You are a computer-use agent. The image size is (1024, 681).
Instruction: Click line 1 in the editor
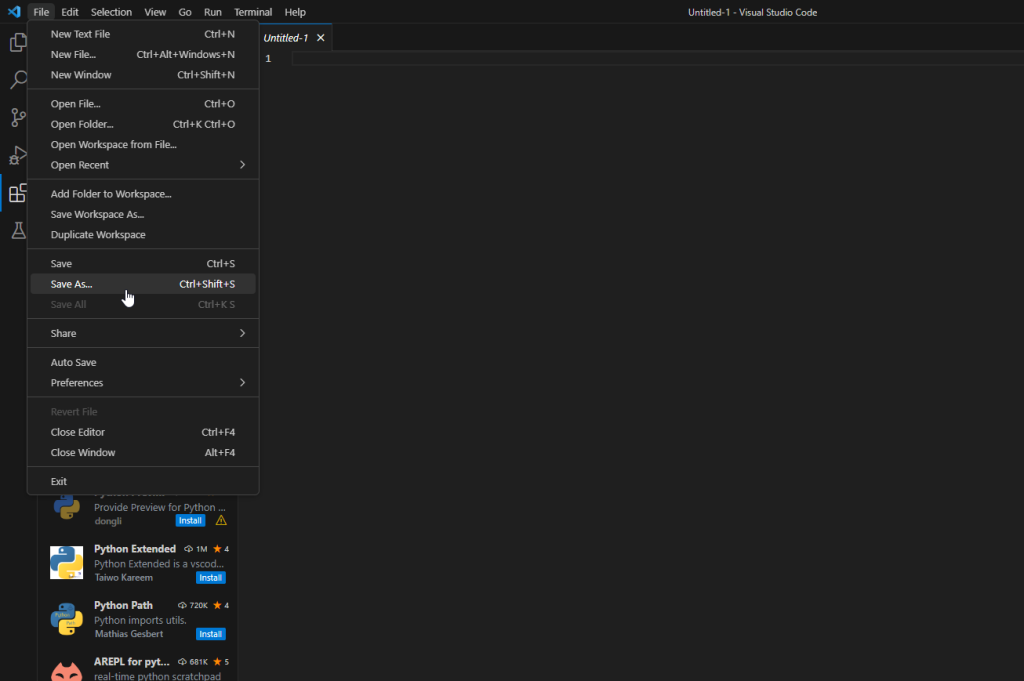(x=600, y=58)
